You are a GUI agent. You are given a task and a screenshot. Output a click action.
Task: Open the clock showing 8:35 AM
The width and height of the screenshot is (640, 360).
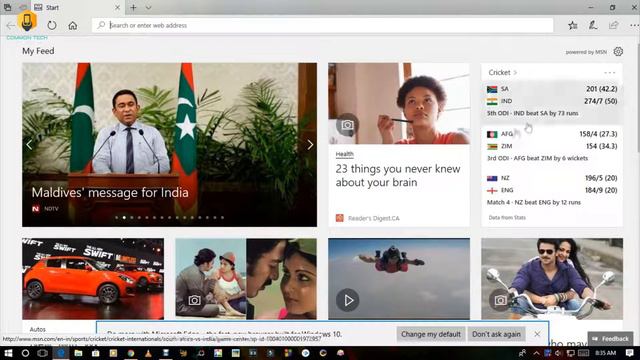coord(605,353)
